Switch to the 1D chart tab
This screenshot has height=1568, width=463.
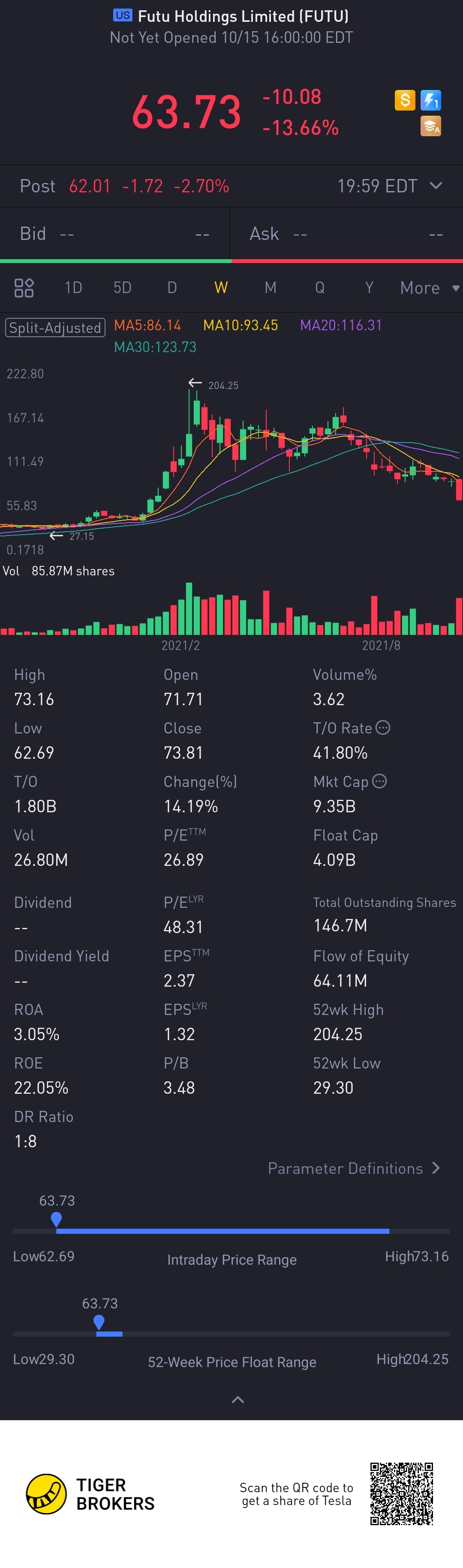point(73,288)
